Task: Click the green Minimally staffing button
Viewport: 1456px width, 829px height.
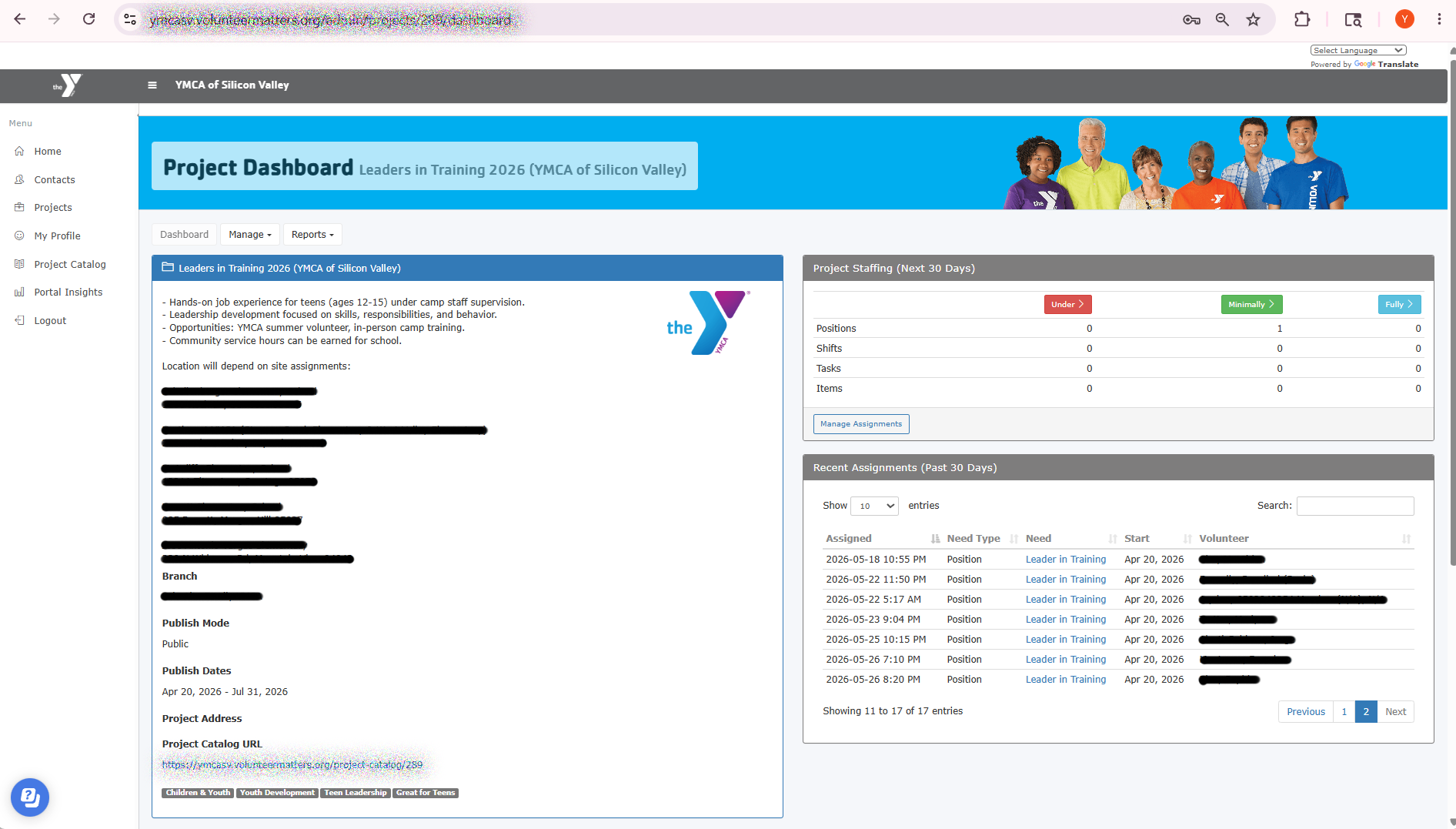Action: 1251,304
